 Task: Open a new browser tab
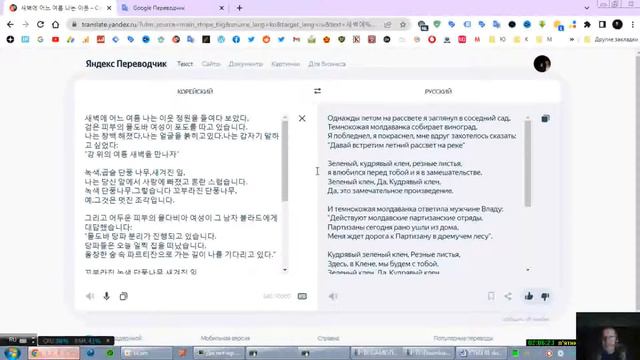[240, 8]
